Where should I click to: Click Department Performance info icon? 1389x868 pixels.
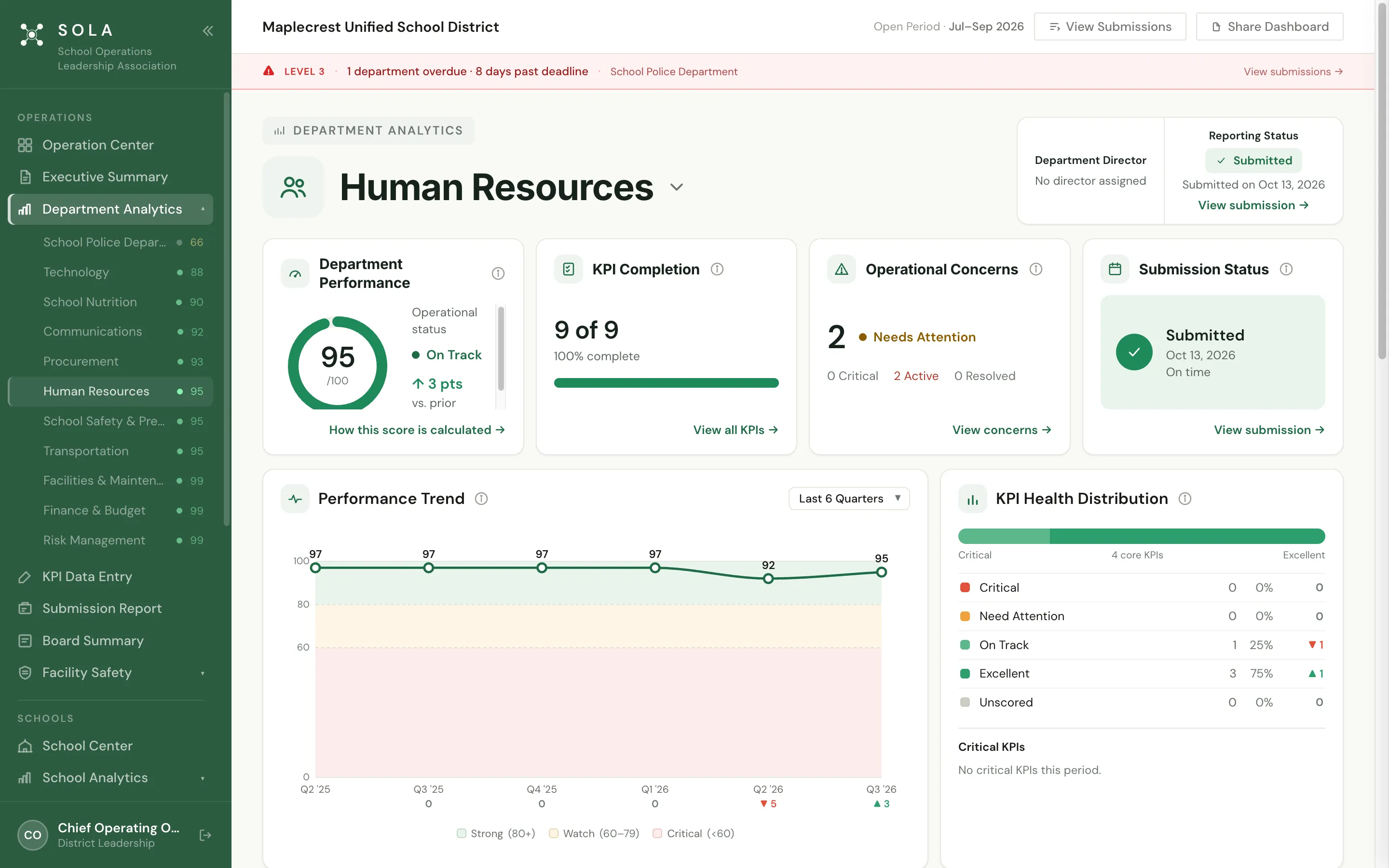tap(498, 273)
